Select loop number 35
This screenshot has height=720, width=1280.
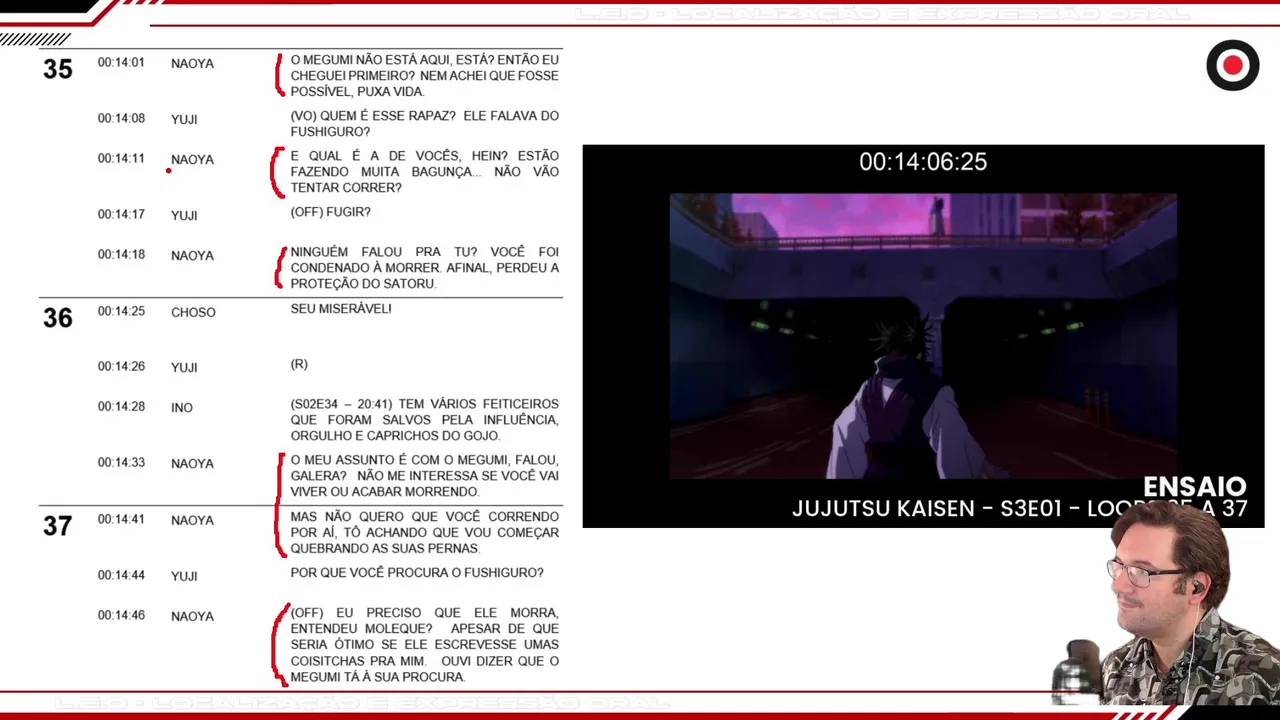(58, 69)
